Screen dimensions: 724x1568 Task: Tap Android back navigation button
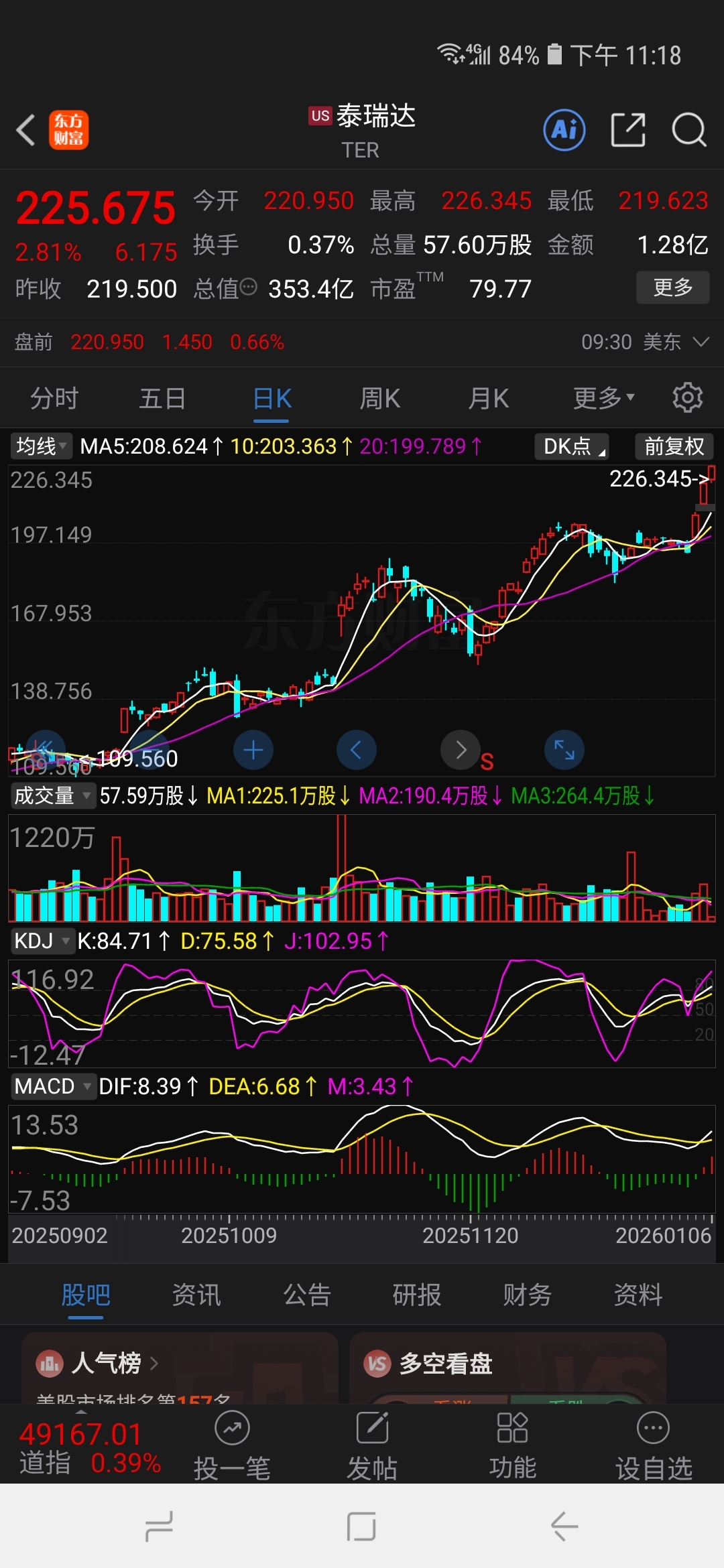point(564,1526)
